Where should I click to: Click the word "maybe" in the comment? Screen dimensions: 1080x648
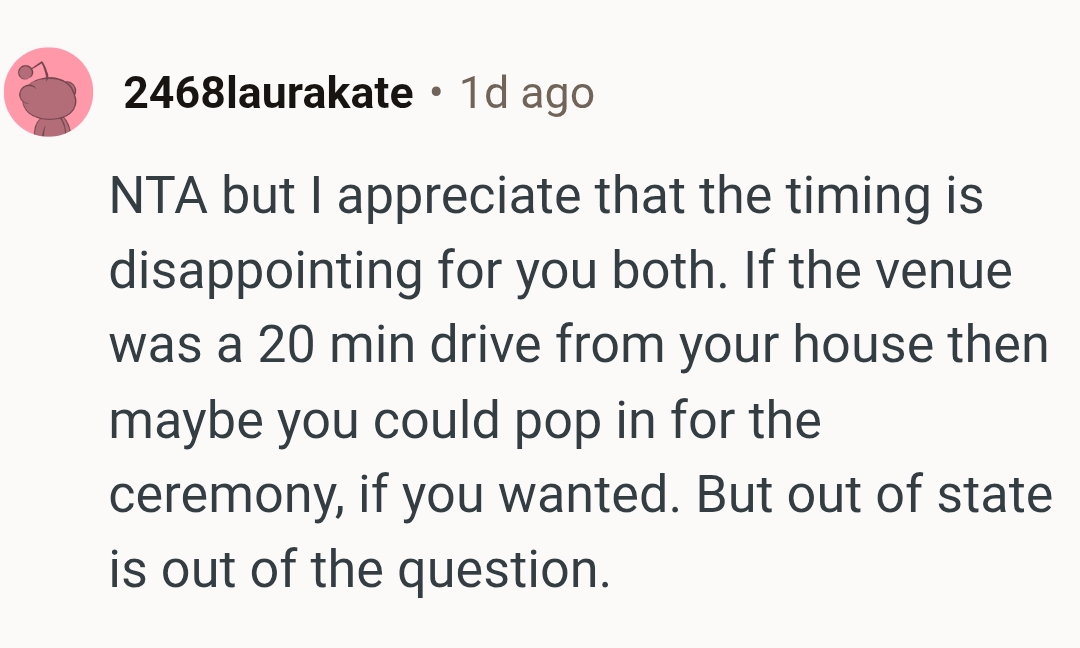185,421
